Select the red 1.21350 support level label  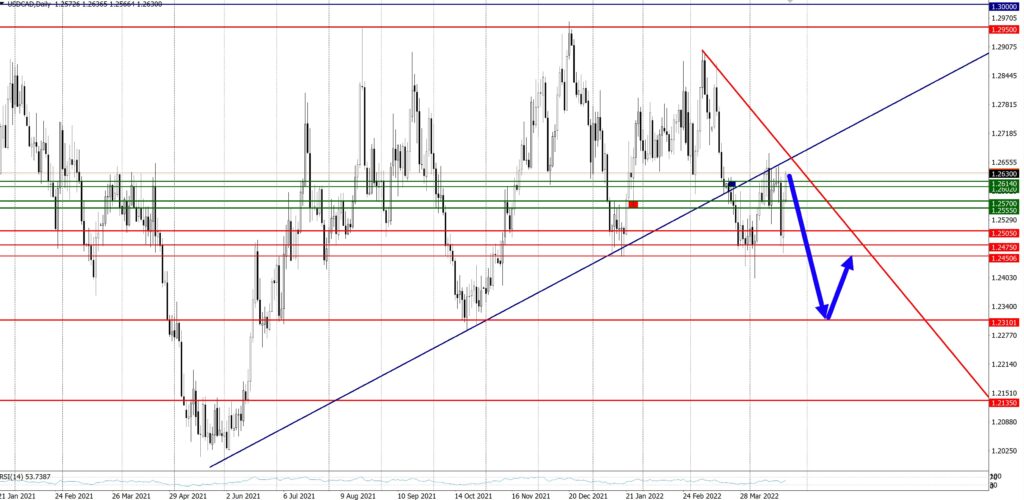(1003, 402)
